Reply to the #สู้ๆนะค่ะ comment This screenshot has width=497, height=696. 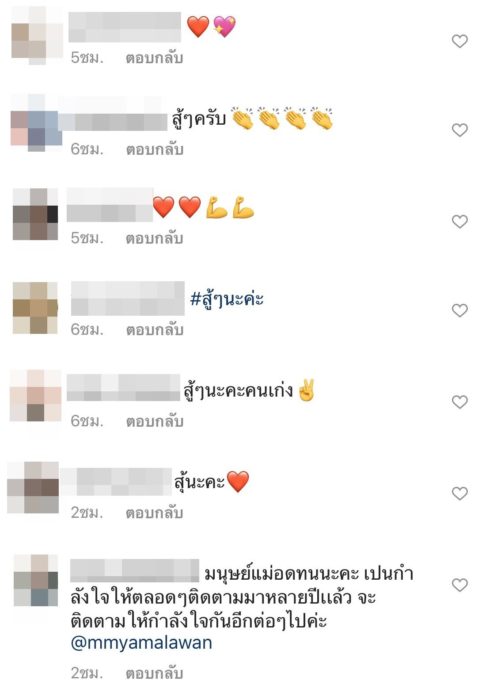154,330
